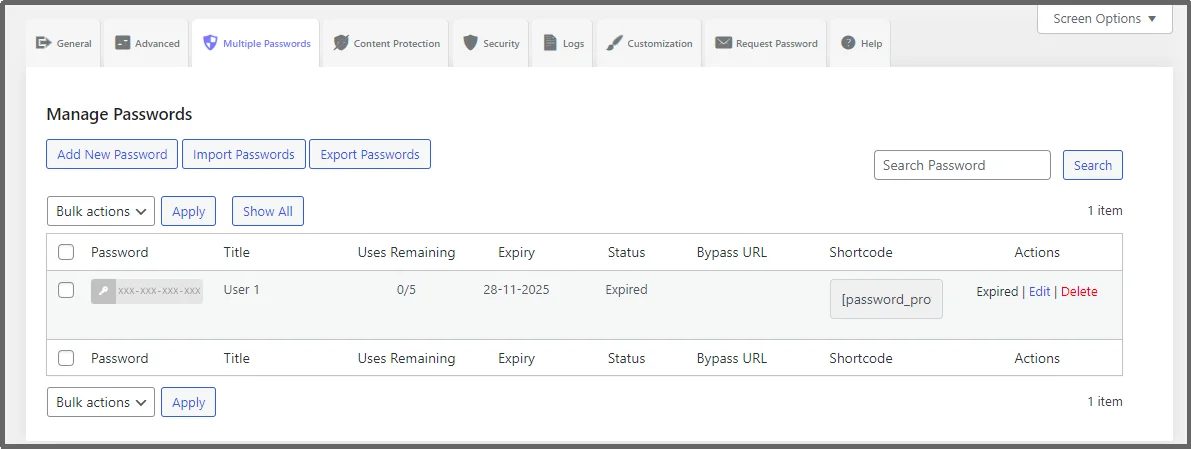
Task: Click the General tab icon
Action: click(43, 43)
